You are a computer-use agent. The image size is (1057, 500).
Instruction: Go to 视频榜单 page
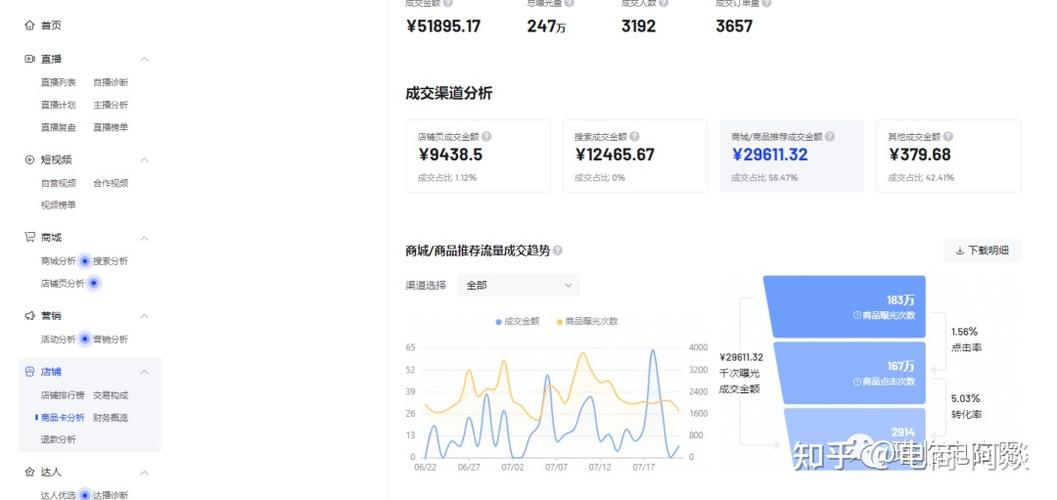pyautogui.click(x=58, y=205)
